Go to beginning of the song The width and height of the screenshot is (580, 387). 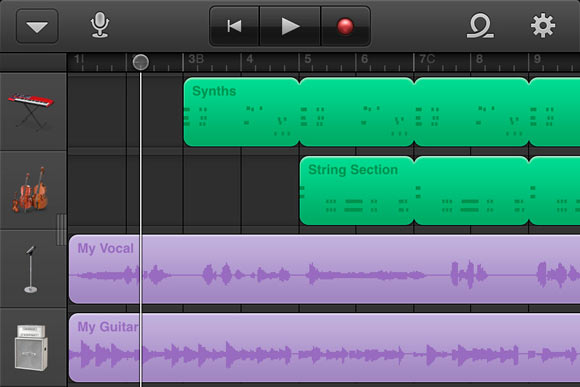click(x=235, y=26)
